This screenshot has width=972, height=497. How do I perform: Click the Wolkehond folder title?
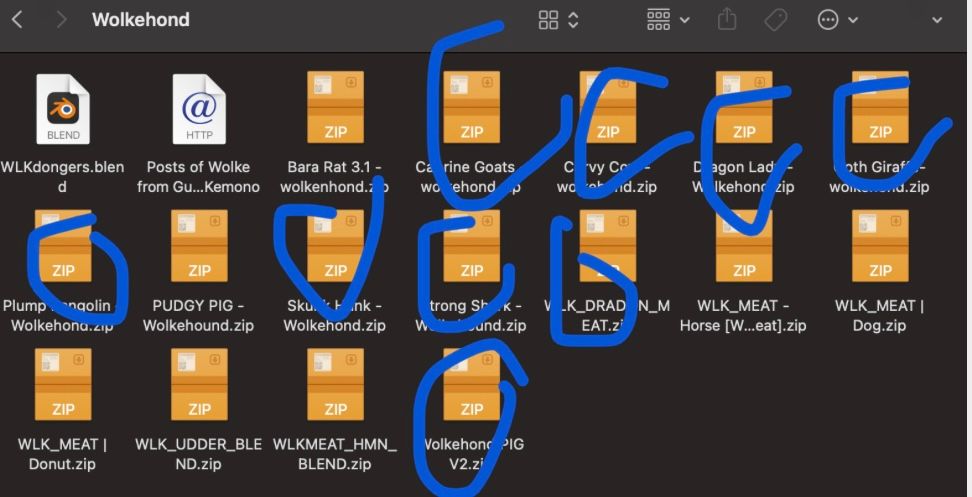tap(141, 20)
